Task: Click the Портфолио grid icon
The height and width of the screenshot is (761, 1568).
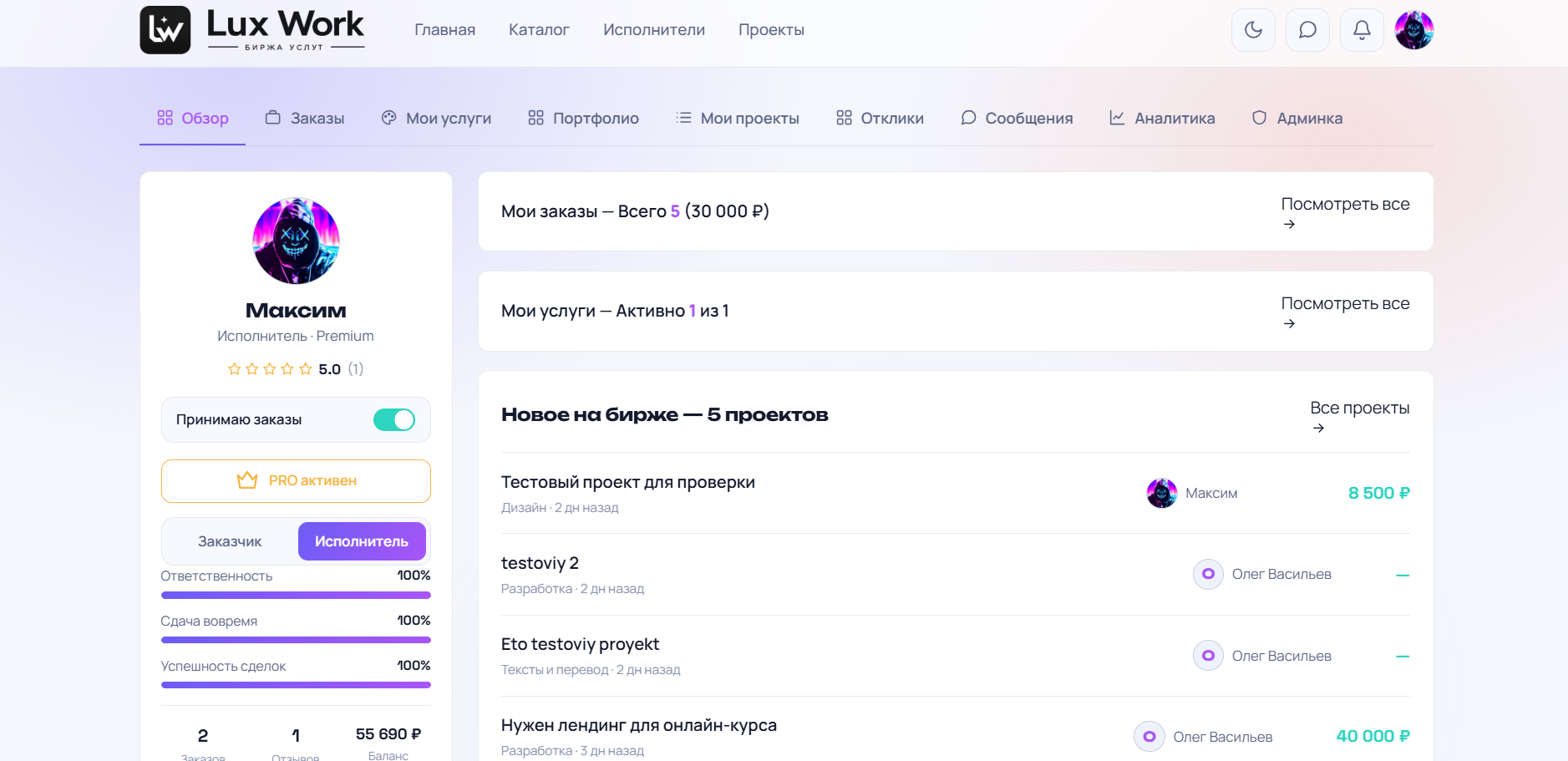Action: (536, 118)
